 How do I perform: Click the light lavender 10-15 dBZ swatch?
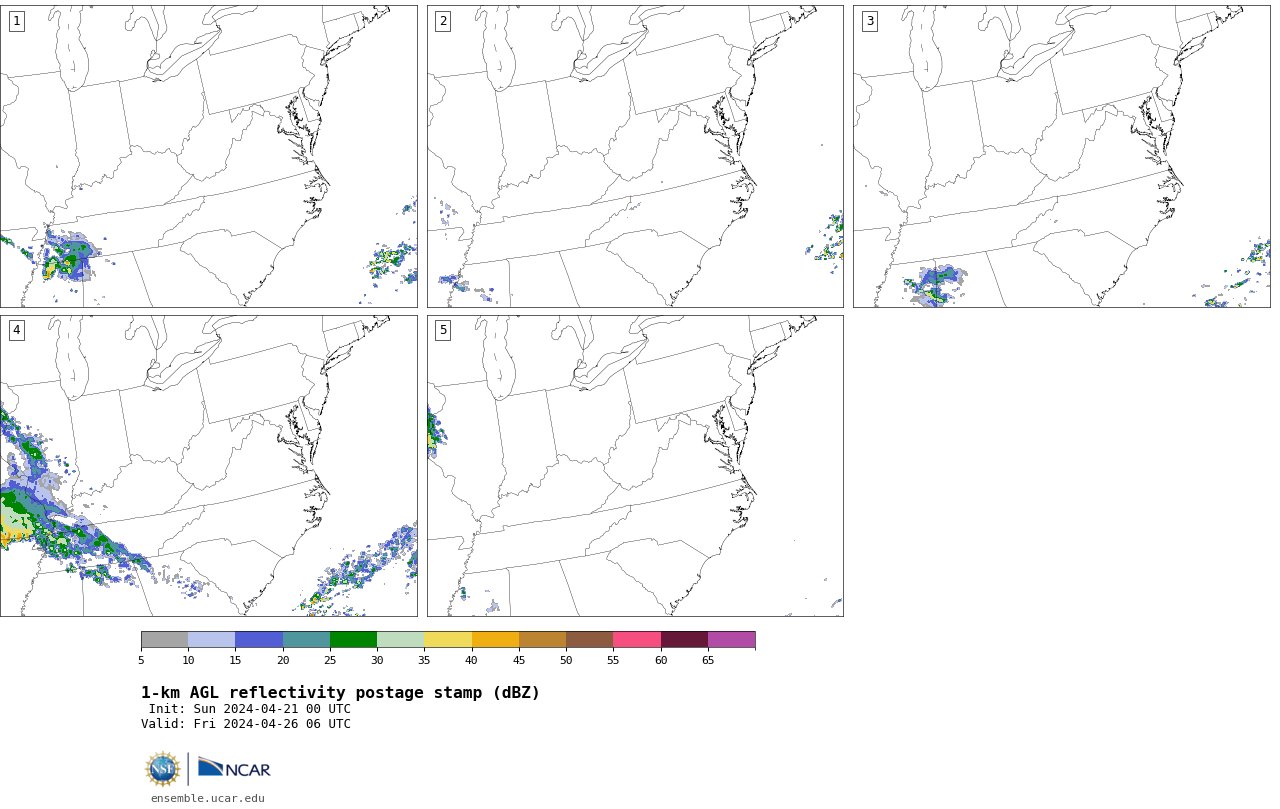tap(211, 640)
